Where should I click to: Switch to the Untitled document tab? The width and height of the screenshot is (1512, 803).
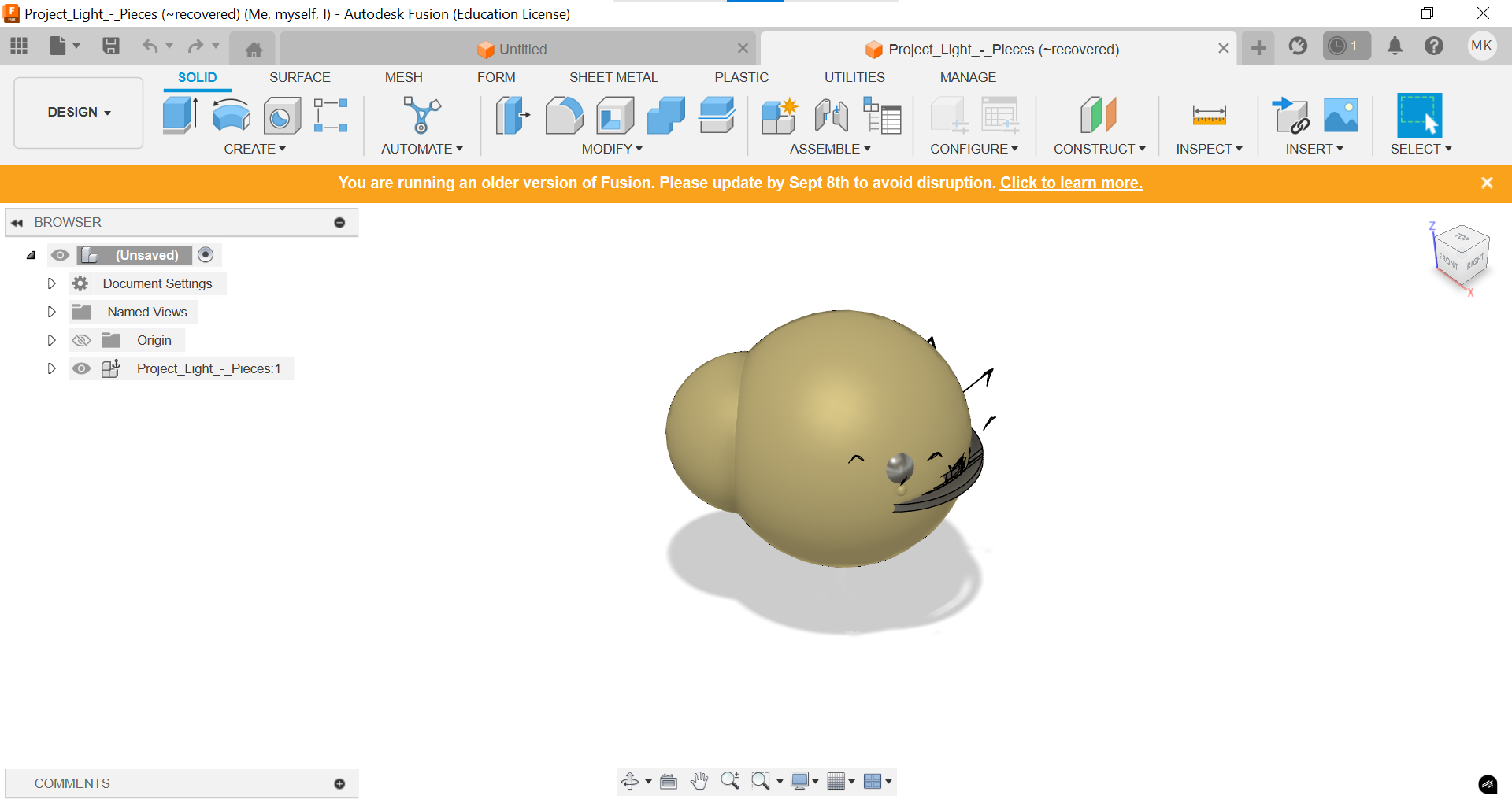pyautogui.click(x=518, y=49)
